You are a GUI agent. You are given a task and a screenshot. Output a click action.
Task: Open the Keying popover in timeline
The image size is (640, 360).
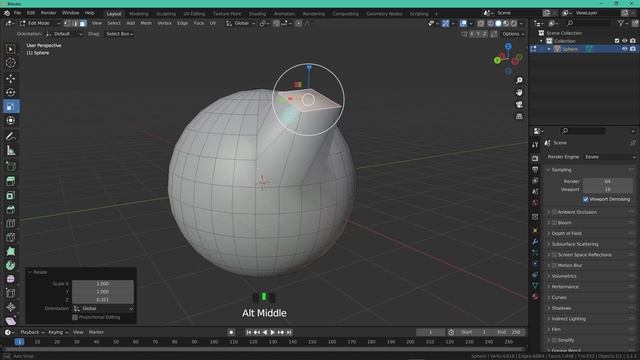point(58,332)
